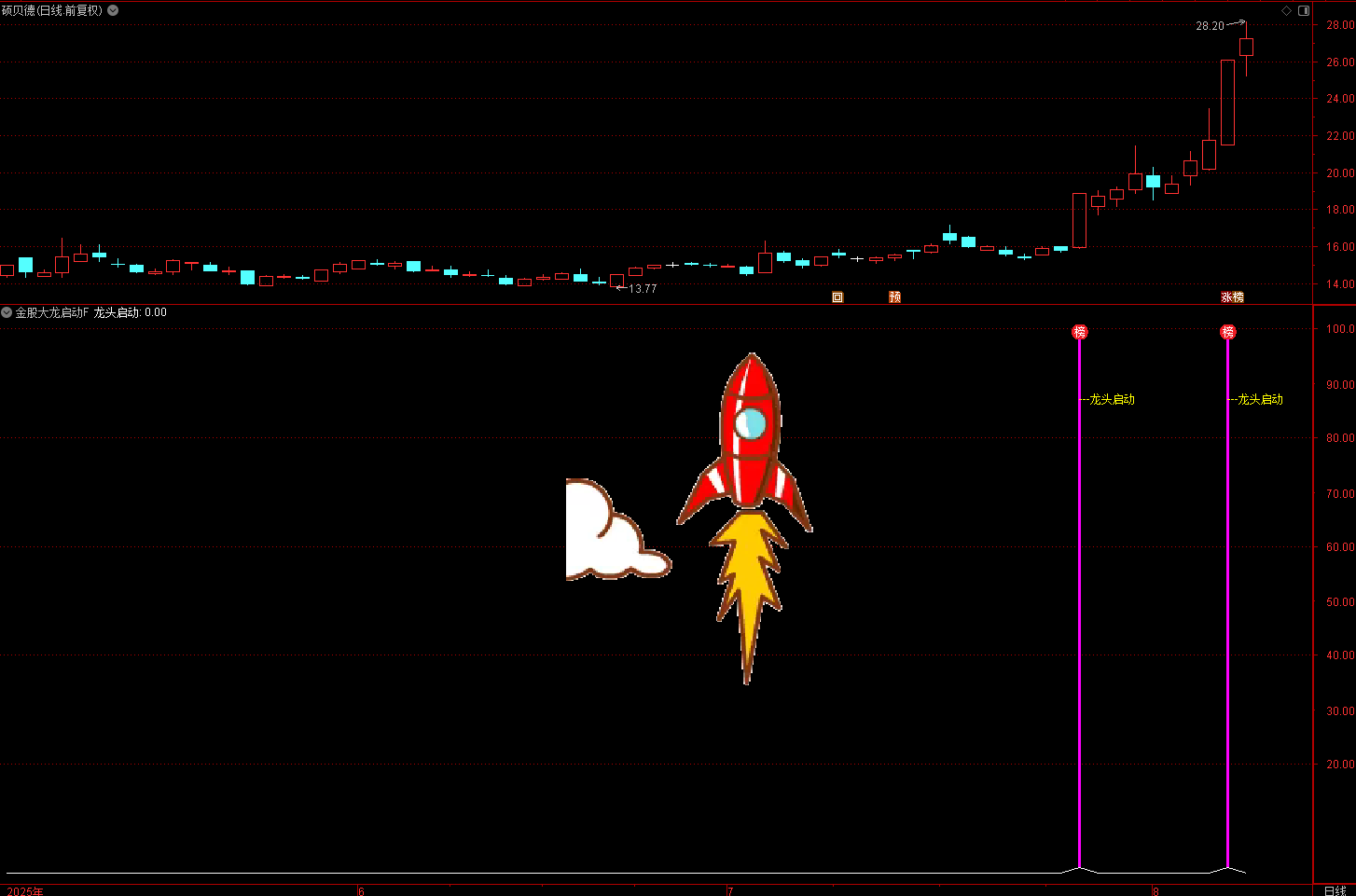1356x896 pixels.
Task: Expand the 金股大龙启动F indicator dropdown arrow
Action: click(x=7, y=312)
